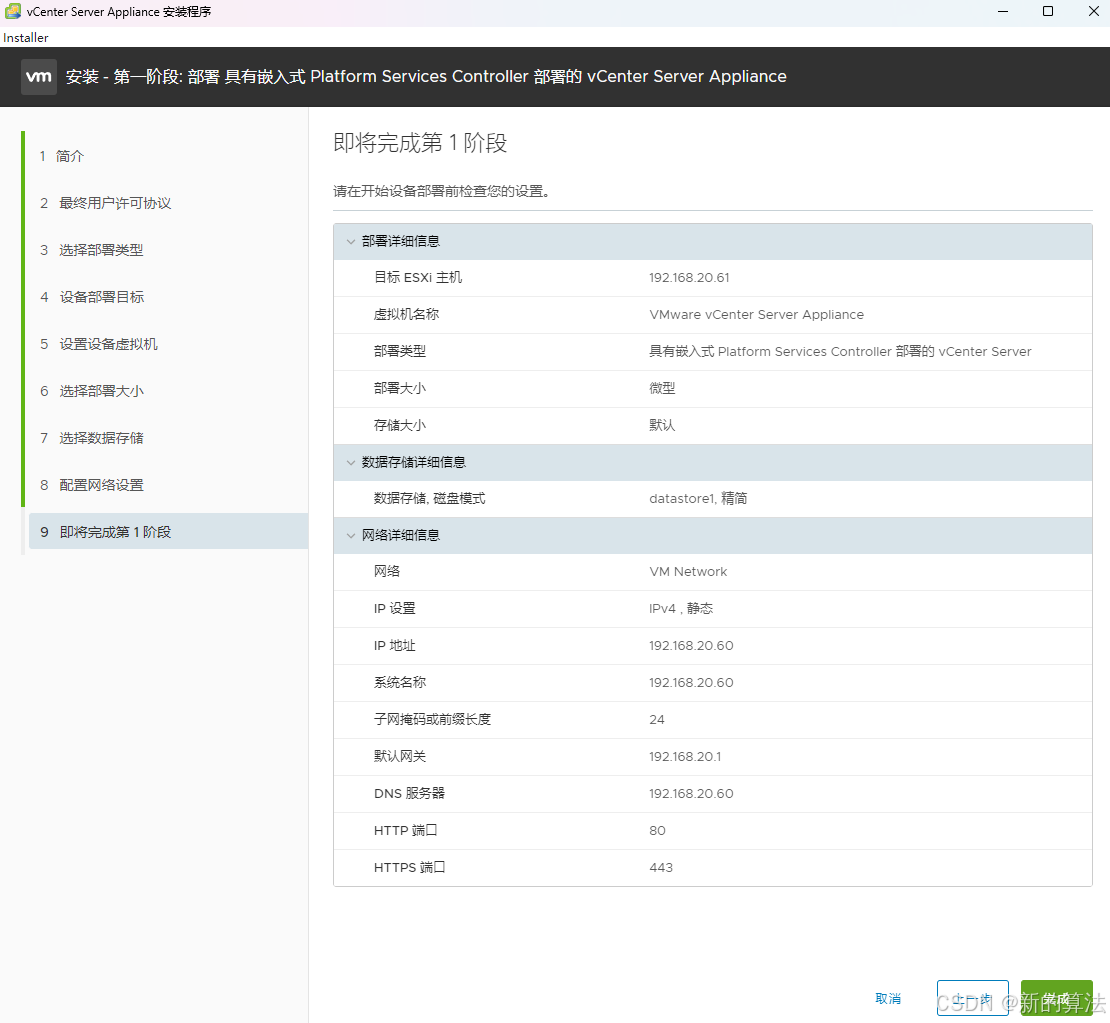
Task: Click the 虚拟机名称 label
Action: point(406,314)
